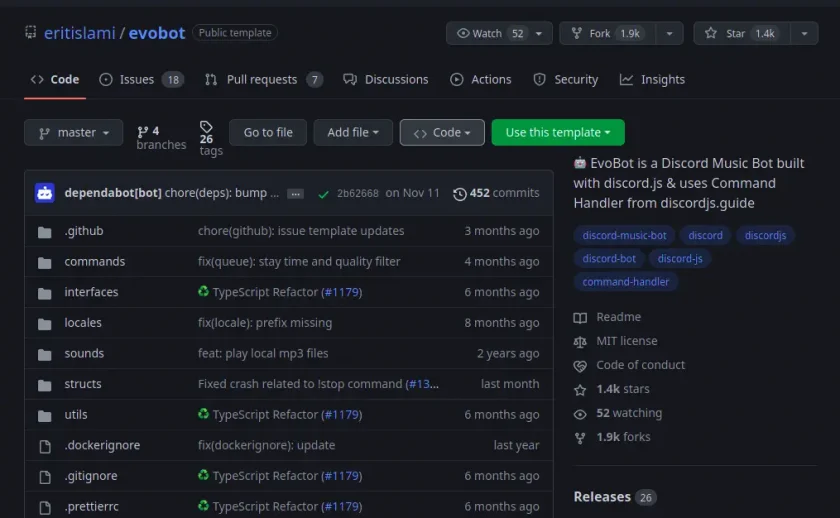
Task: Click the discord-js topic tag
Action: point(680,258)
